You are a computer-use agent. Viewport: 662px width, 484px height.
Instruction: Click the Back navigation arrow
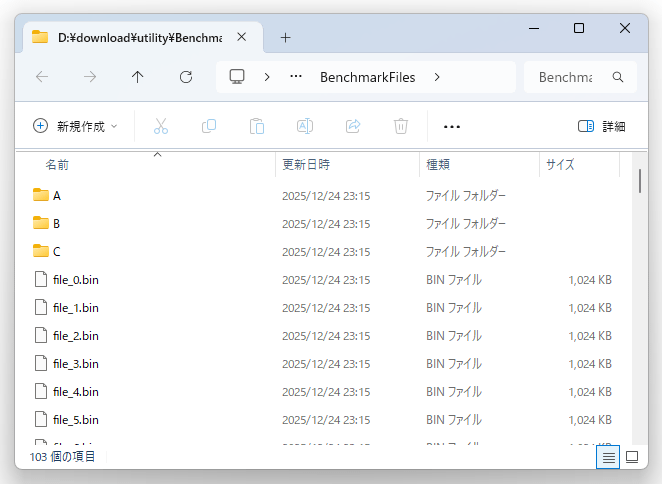point(42,77)
